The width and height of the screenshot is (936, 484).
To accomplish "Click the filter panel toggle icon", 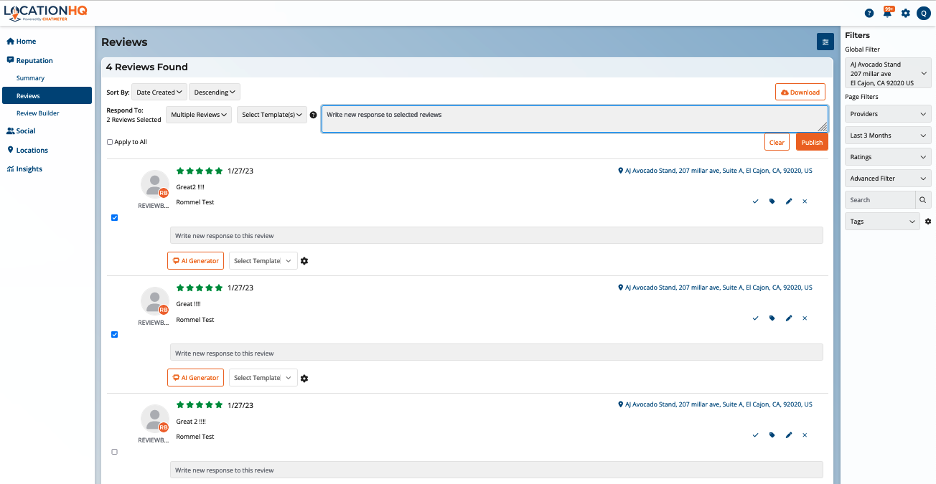I will (x=824, y=42).
